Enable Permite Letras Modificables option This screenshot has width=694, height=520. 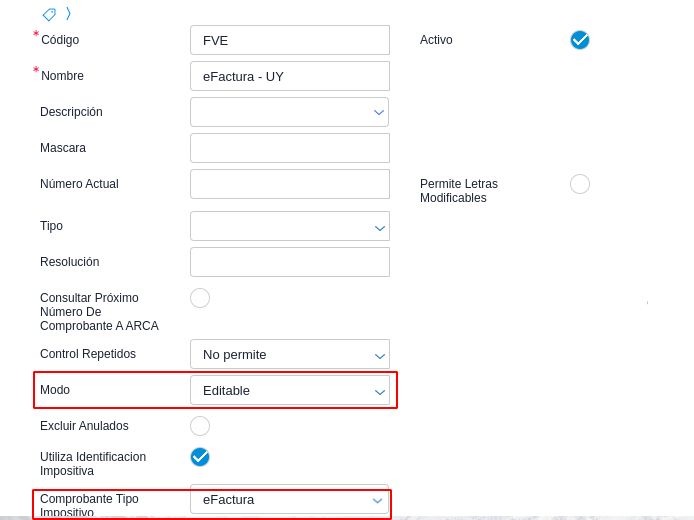580,184
